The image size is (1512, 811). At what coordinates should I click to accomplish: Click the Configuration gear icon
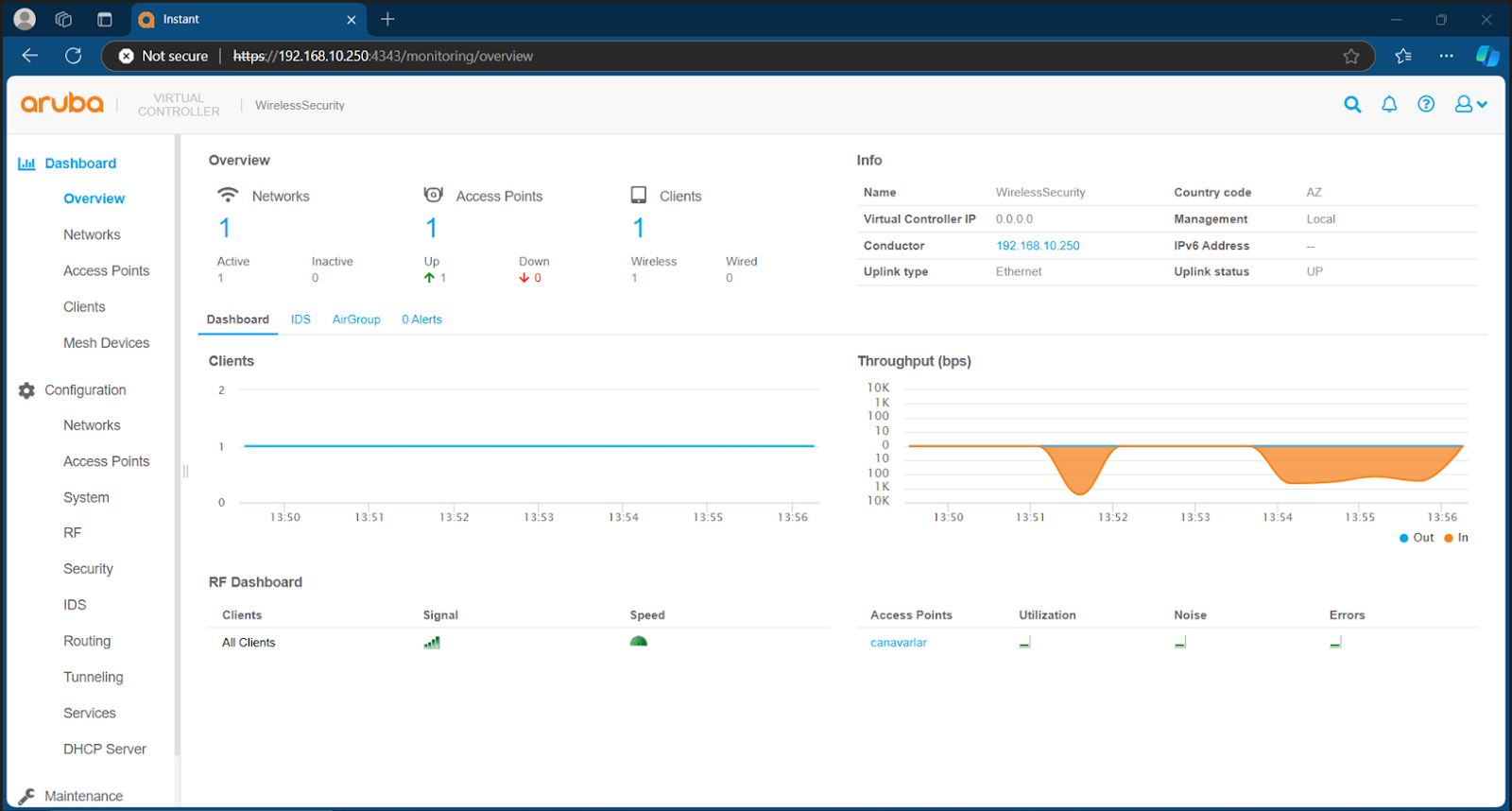coord(26,390)
